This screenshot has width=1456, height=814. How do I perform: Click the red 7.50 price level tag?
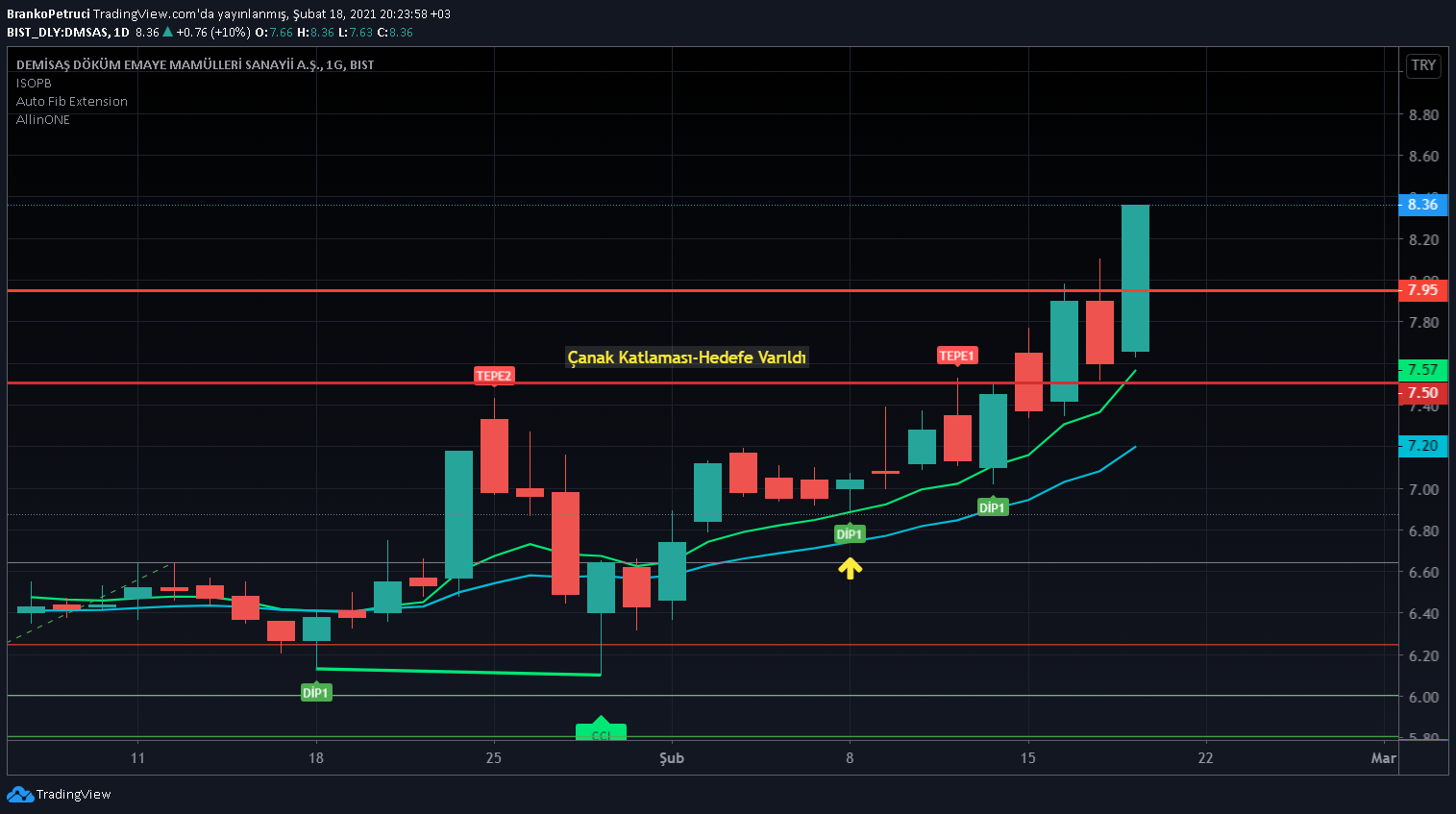click(x=1422, y=393)
